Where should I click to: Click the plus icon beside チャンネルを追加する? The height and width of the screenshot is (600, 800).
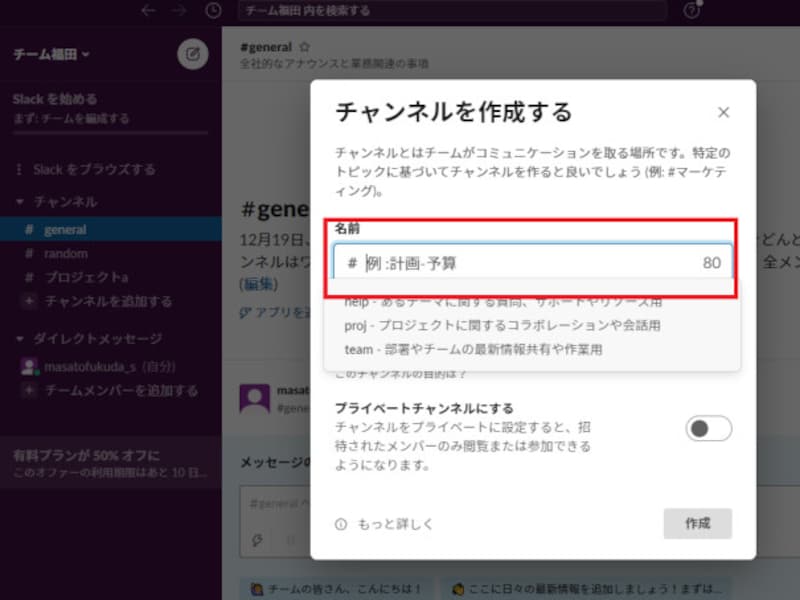pos(29,302)
